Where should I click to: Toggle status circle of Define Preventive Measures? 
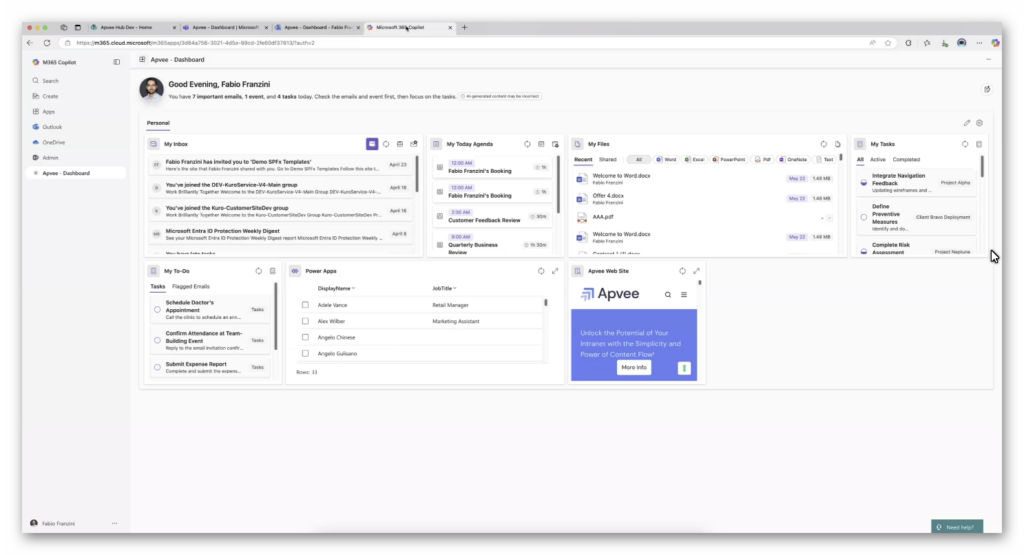863,217
